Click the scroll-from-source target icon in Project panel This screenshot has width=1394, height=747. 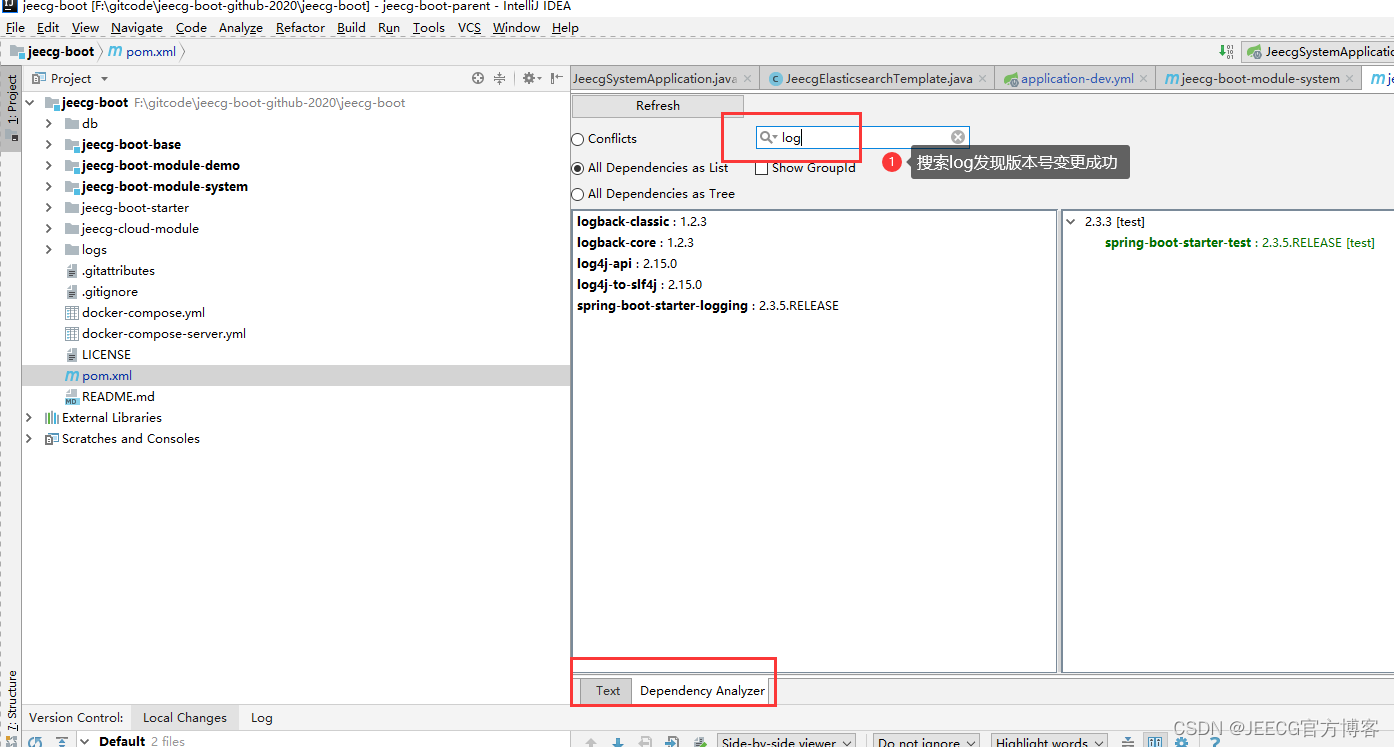click(478, 78)
